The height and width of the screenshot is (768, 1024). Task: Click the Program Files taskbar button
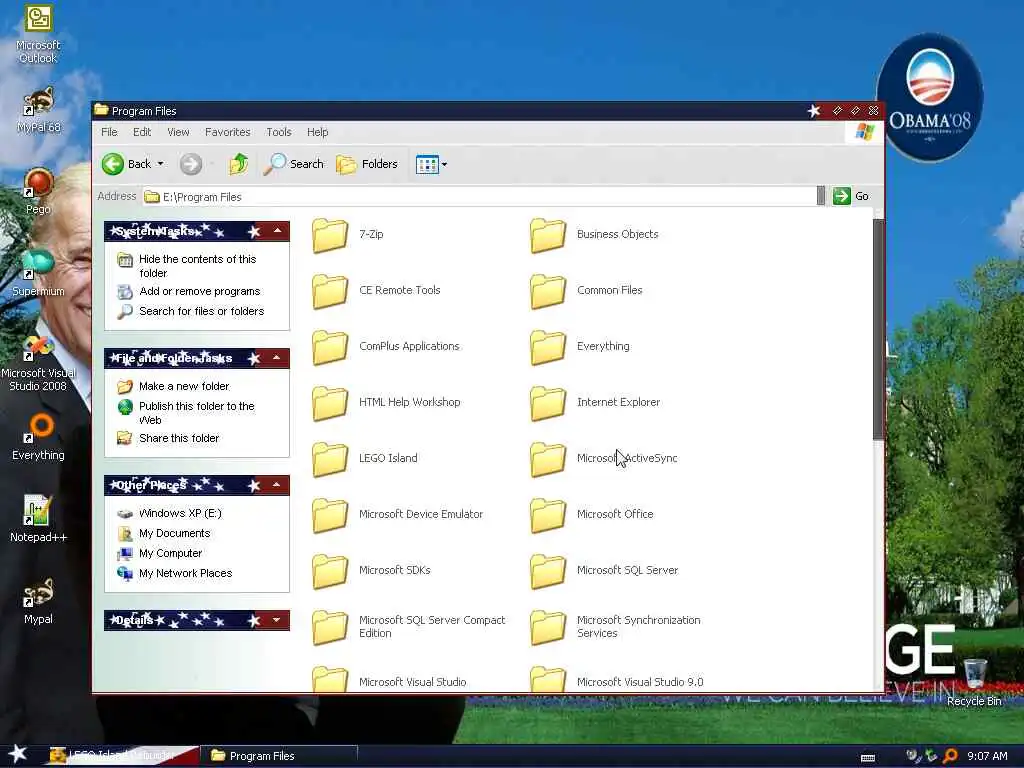pyautogui.click(x=279, y=756)
